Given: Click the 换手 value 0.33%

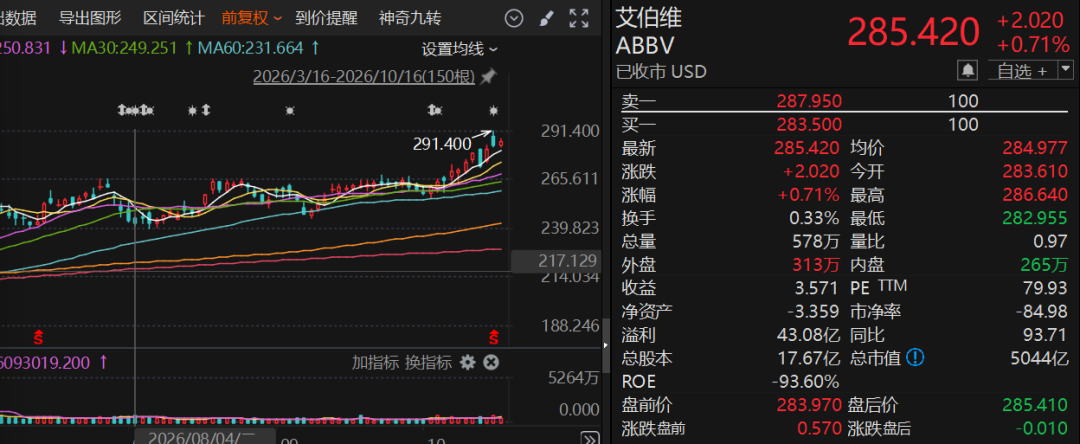Looking at the screenshot, I should coord(814,219).
